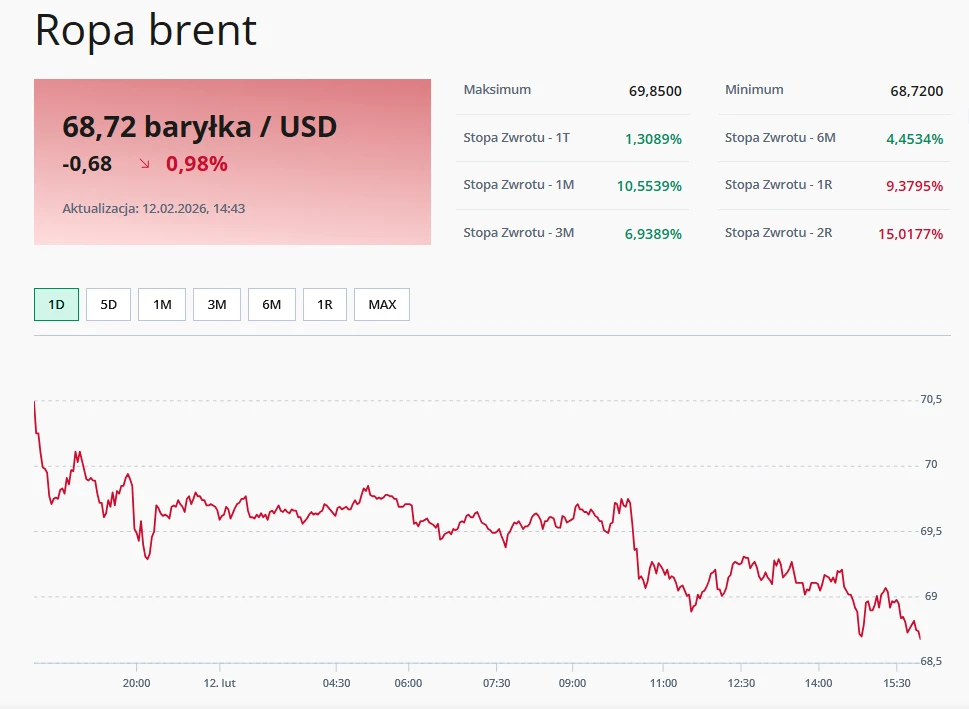This screenshot has width=969, height=709.
Task: Click the Aktualizacja timestamp text
Action: (154, 208)
